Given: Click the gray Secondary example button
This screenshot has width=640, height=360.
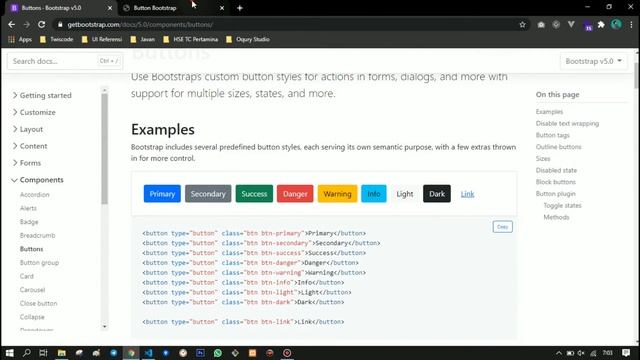Looking at the screenshot, I should tap(208, 194).
